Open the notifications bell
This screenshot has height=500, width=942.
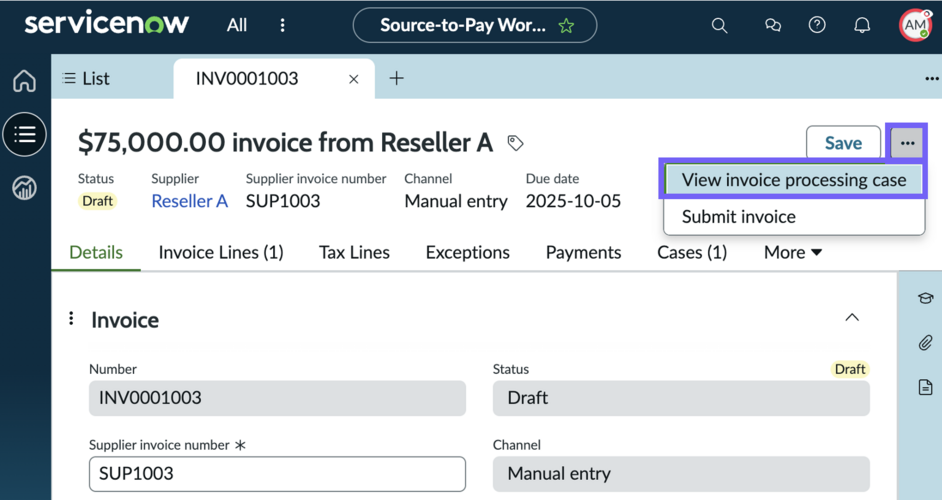[x=862, y=25]
